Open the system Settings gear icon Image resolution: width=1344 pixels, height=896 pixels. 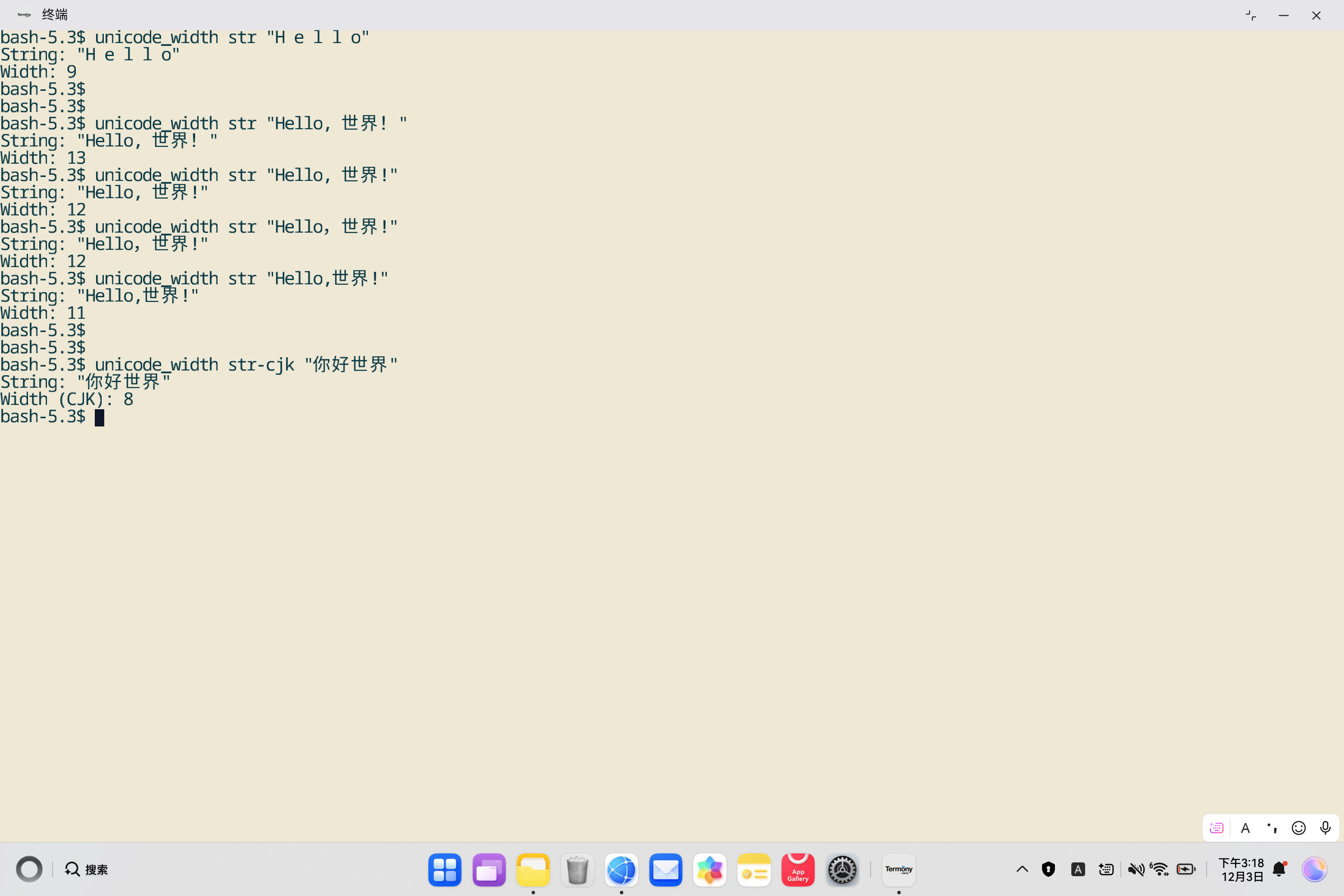842,869
